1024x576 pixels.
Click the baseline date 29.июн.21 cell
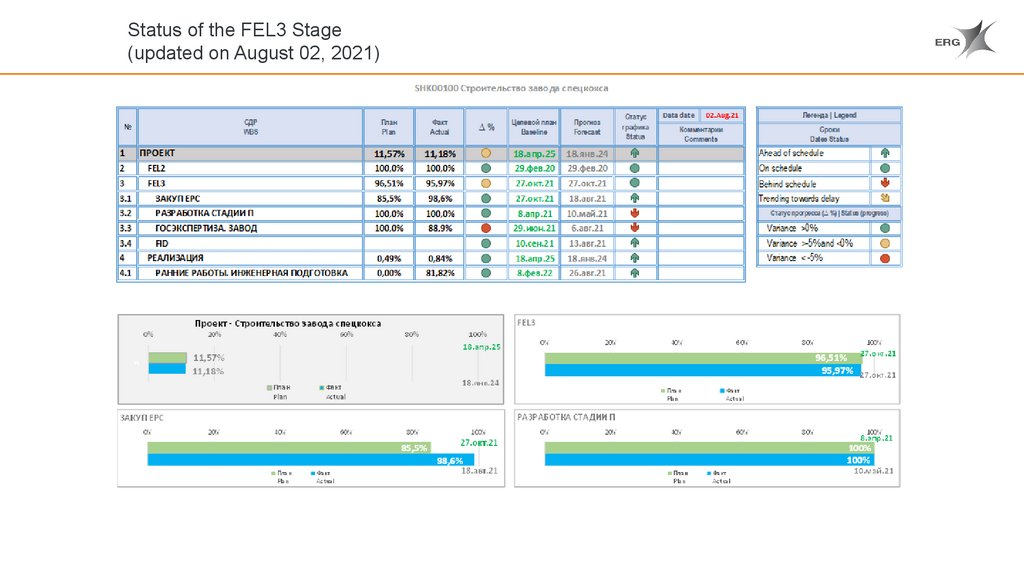pos(534,228)
